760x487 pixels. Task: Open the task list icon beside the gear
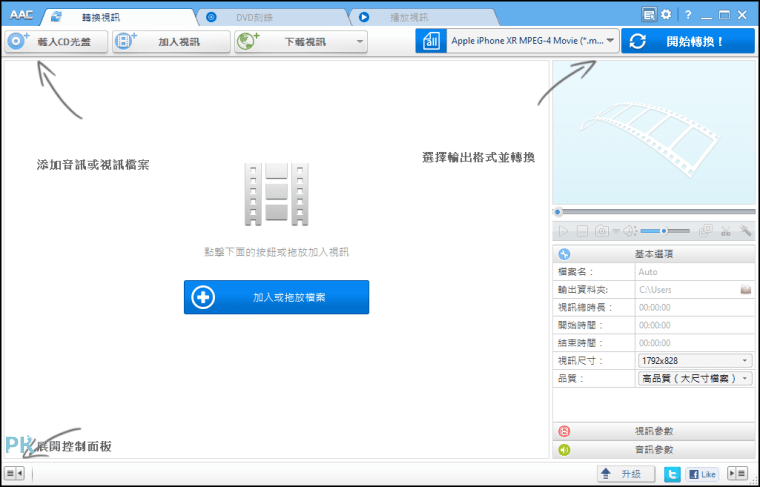(x=649, y=15)
